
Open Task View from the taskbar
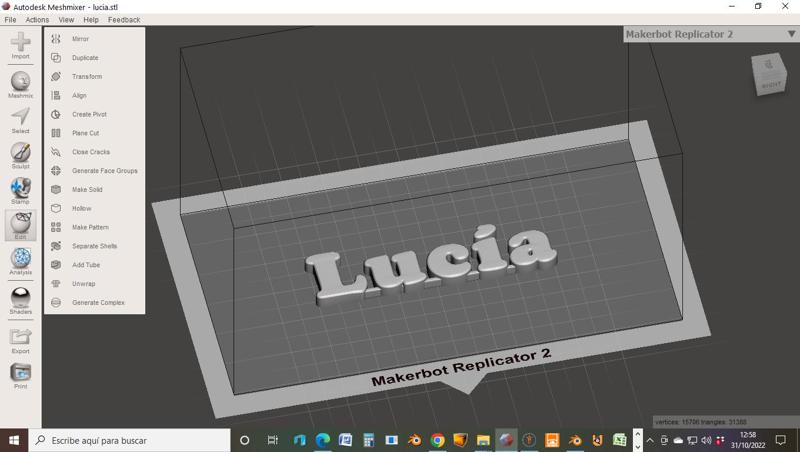pos(272,440)
